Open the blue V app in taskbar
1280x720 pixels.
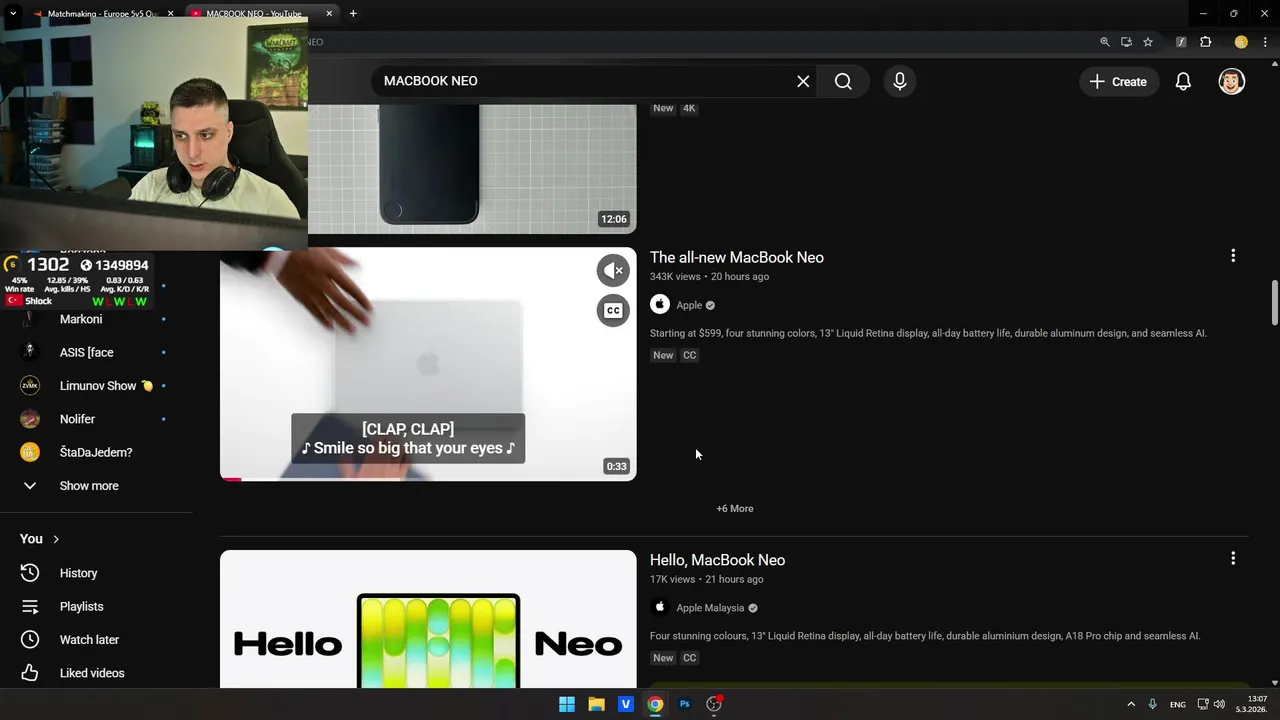(626, 704)
